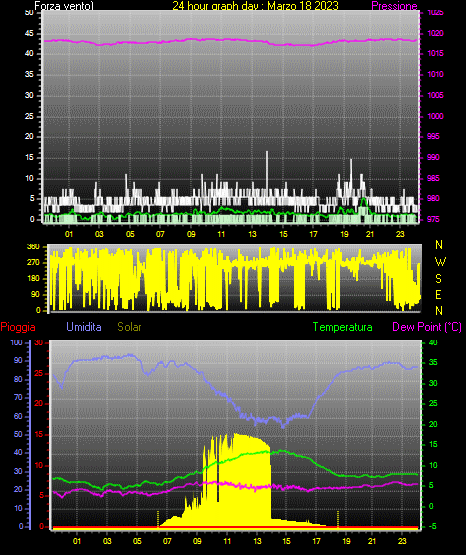This screenshot has height=555, width=466.
Task: Click the W wind direction label
Action: 440,262
